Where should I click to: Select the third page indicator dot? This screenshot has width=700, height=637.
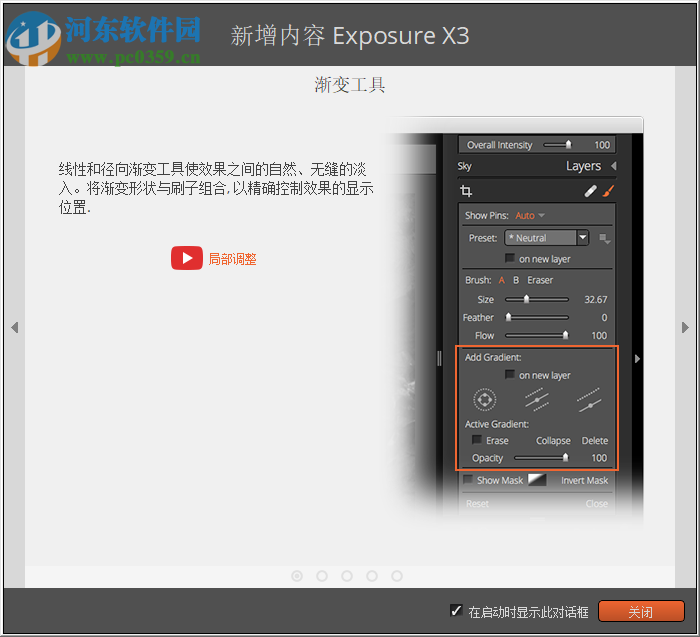pyautogui.click(x=347, y=576)
